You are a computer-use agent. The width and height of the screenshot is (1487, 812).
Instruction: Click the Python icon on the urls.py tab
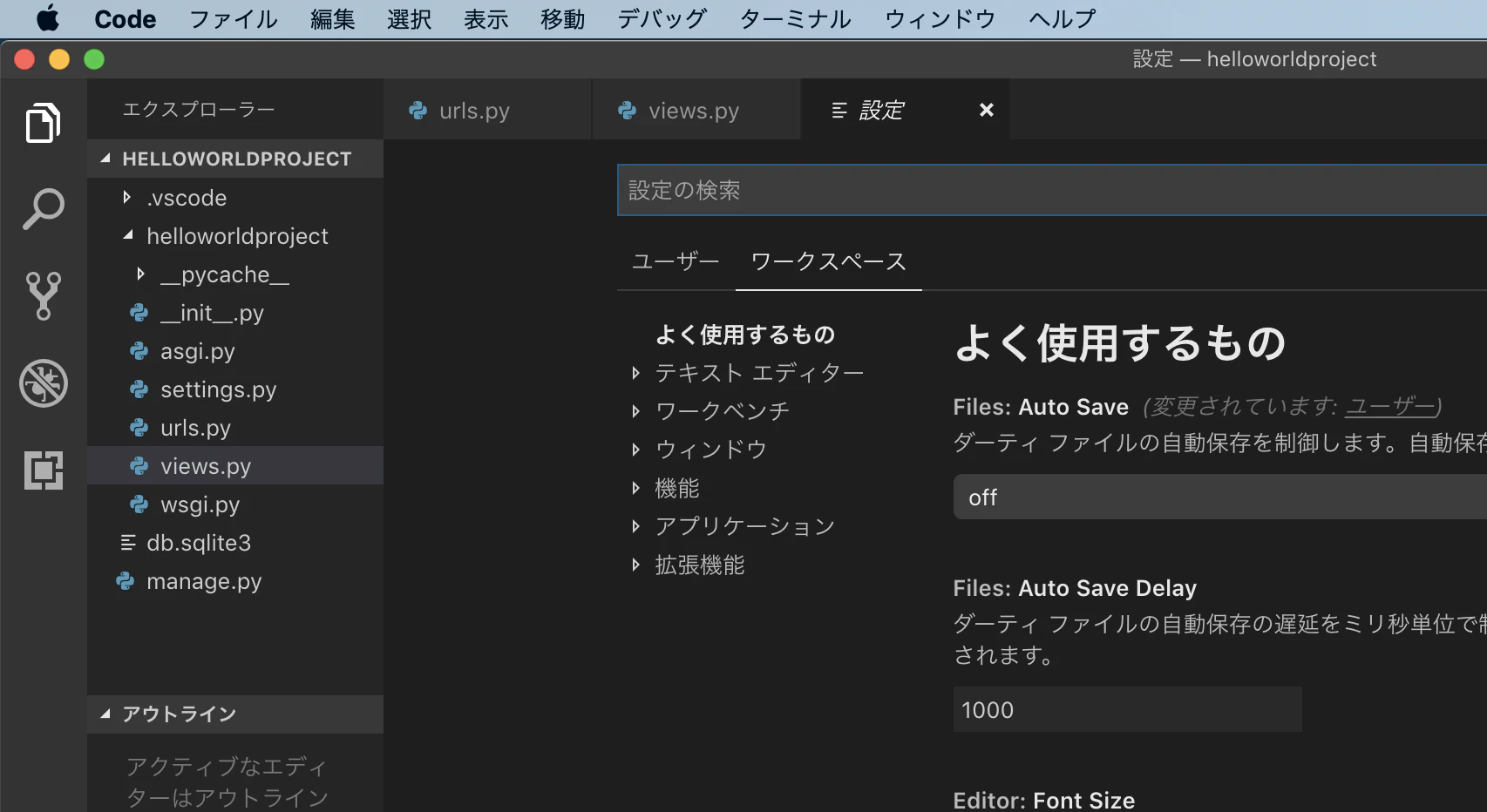[x=418, y=111]
